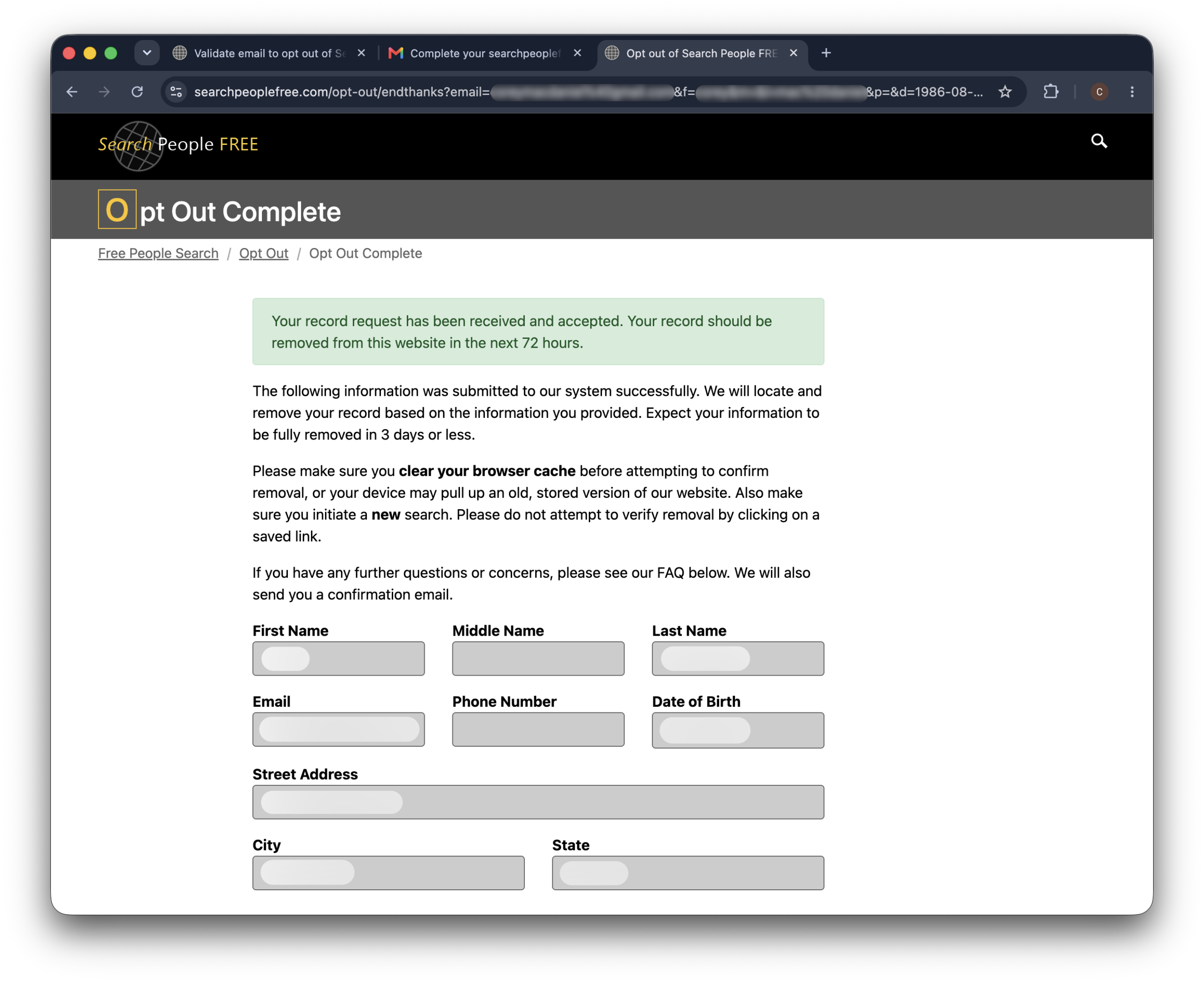This screenshot has width=1204, height=982.
Task: Open the Extensions puzzle icon
Action: pos(1050,92)
